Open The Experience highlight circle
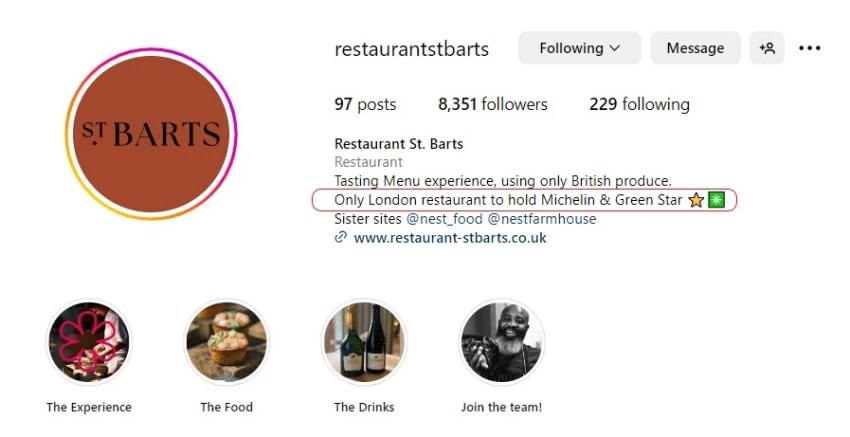 89,342
